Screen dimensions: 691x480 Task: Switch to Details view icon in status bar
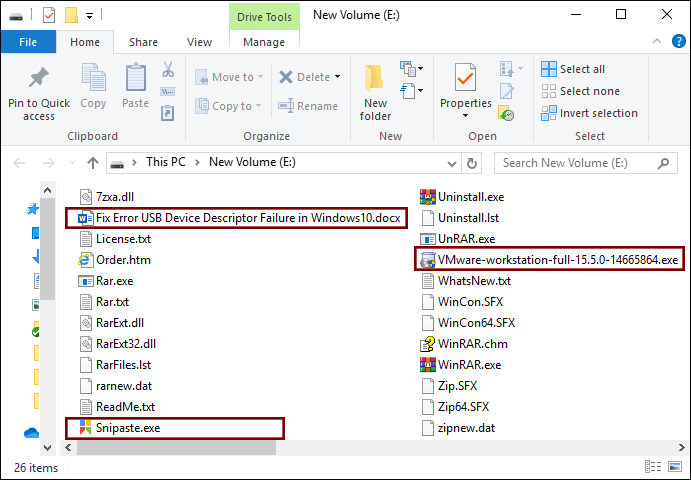point(653,467)
